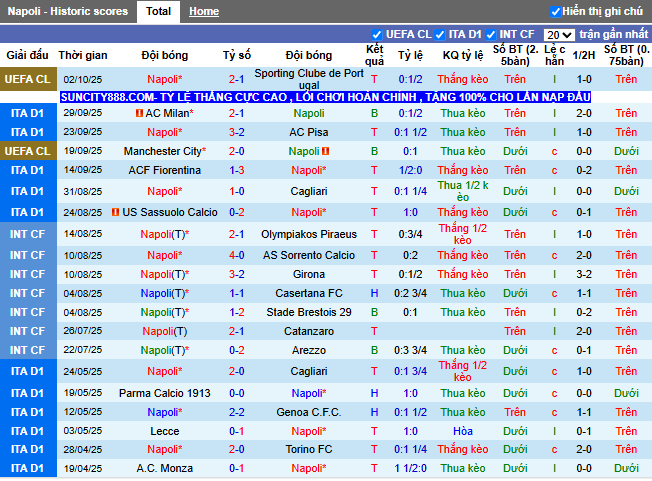
Task: Open the 20 recent matches dropdown
Action: (x=559, y=35)
